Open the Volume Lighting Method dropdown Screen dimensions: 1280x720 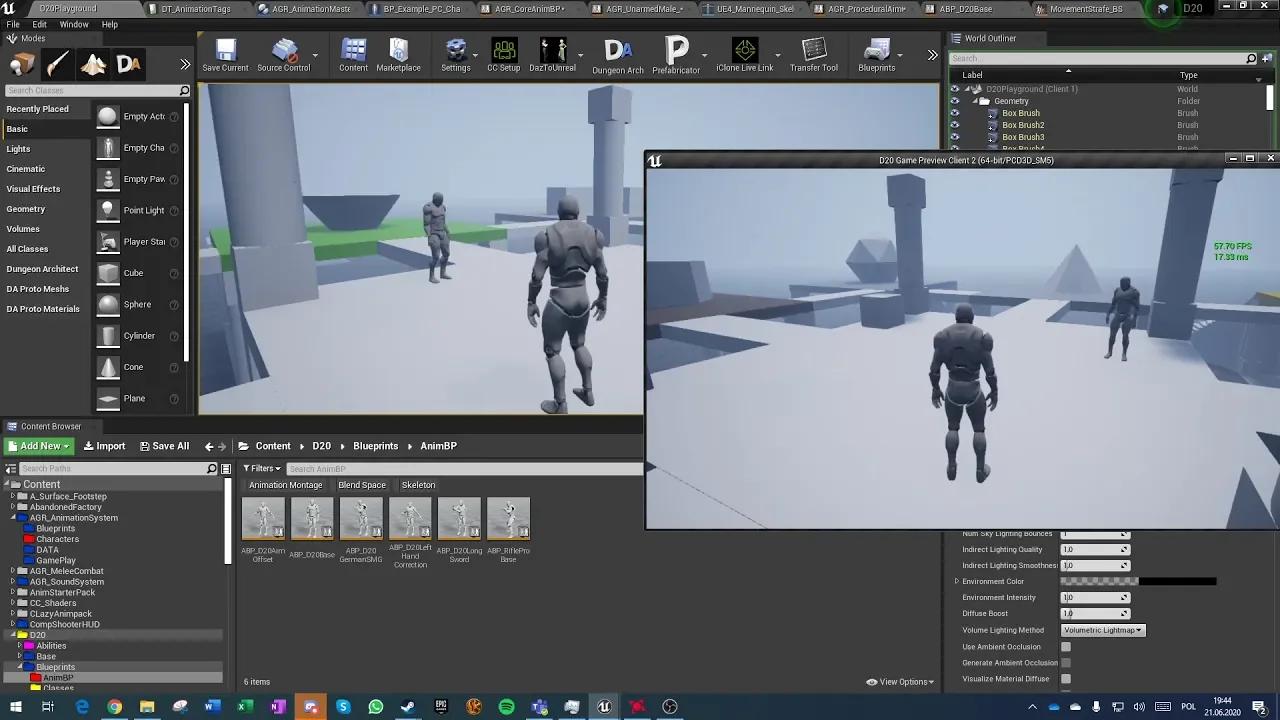pyautogui.click(x=1102, y=630)
